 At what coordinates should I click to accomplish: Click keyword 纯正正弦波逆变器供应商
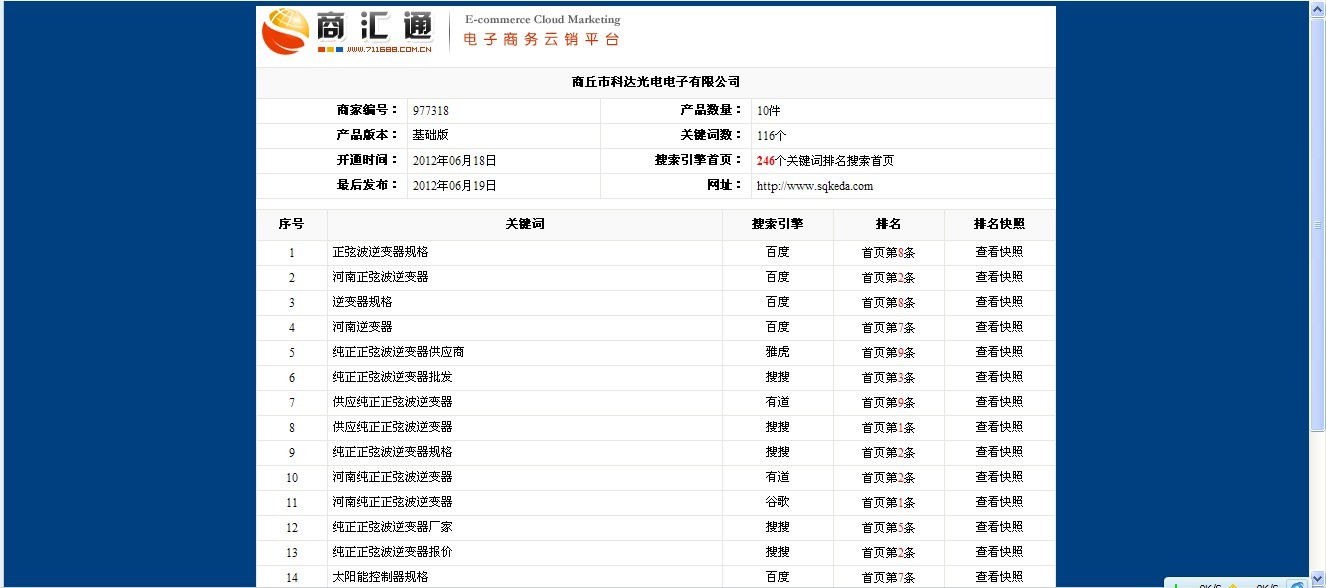(398, 352)
